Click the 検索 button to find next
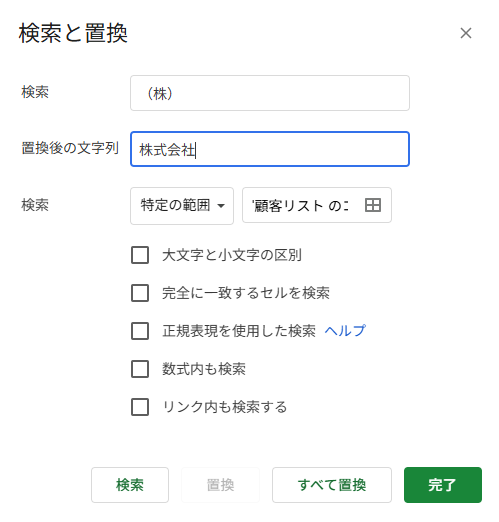This screenshot has height=522, width=499. [130, 485]
